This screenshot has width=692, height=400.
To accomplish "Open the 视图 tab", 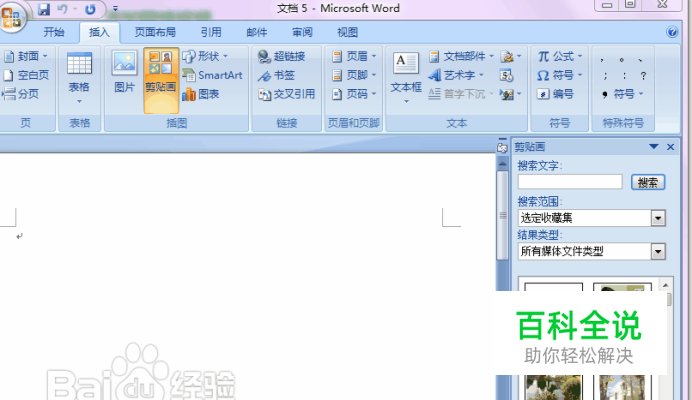I will point(347,32).
